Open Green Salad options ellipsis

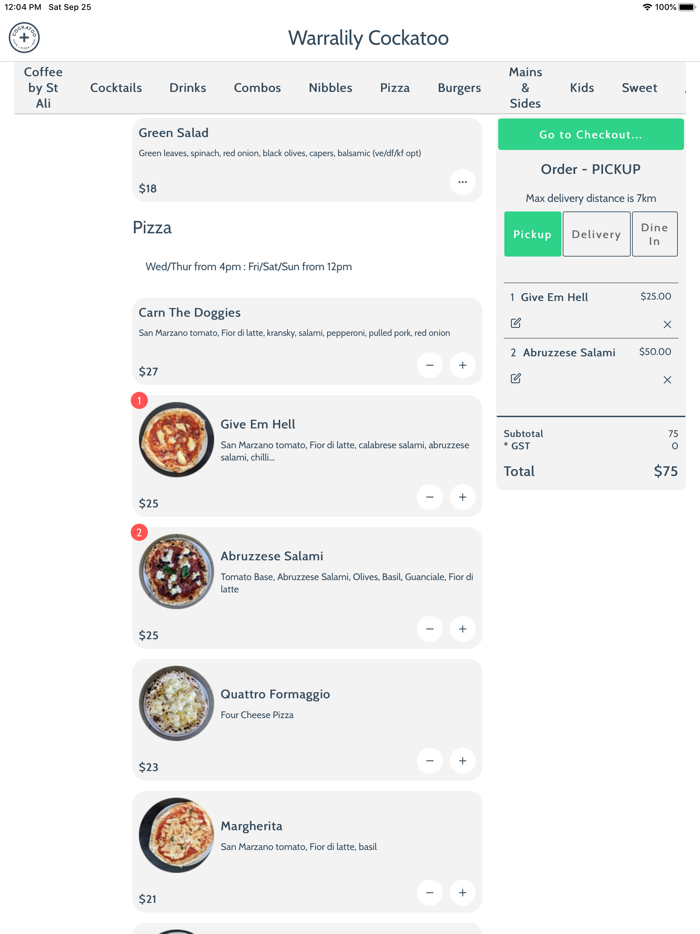[x=462, y=182]
